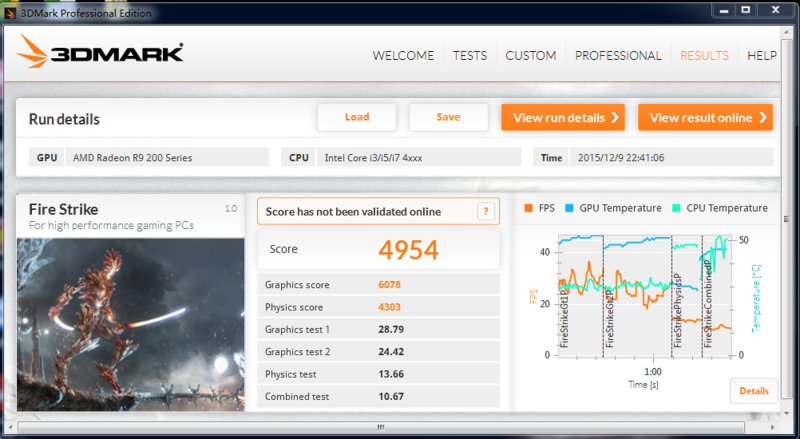This screenshot has height=439, width=800.
Task: Open View result online
Action: pos(706,117)
